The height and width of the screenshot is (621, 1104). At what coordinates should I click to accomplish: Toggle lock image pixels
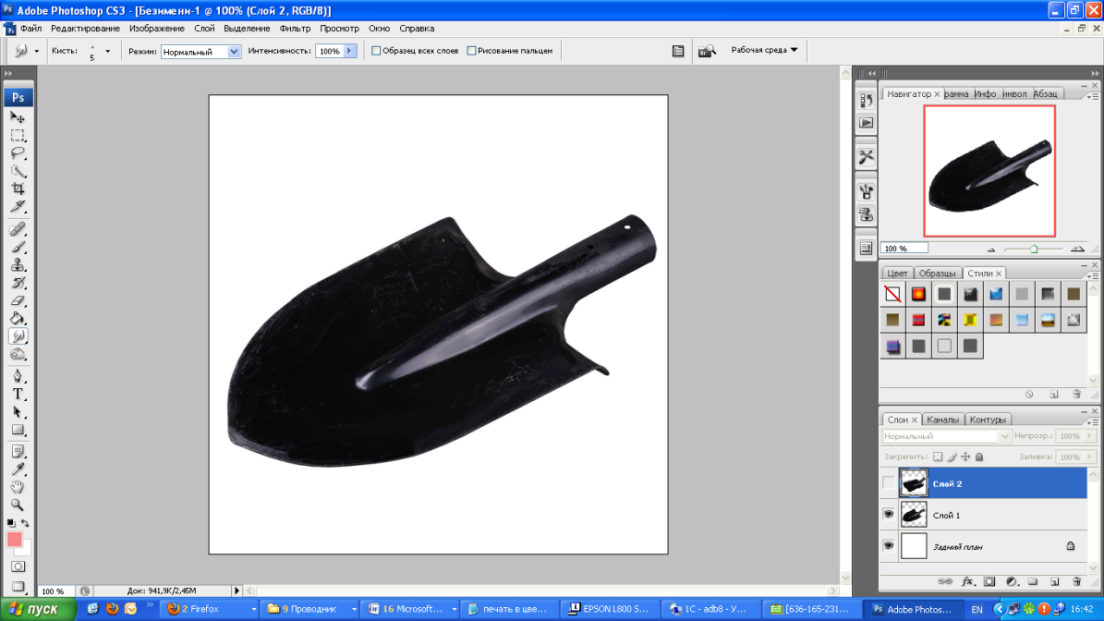(x=952, y=457)
